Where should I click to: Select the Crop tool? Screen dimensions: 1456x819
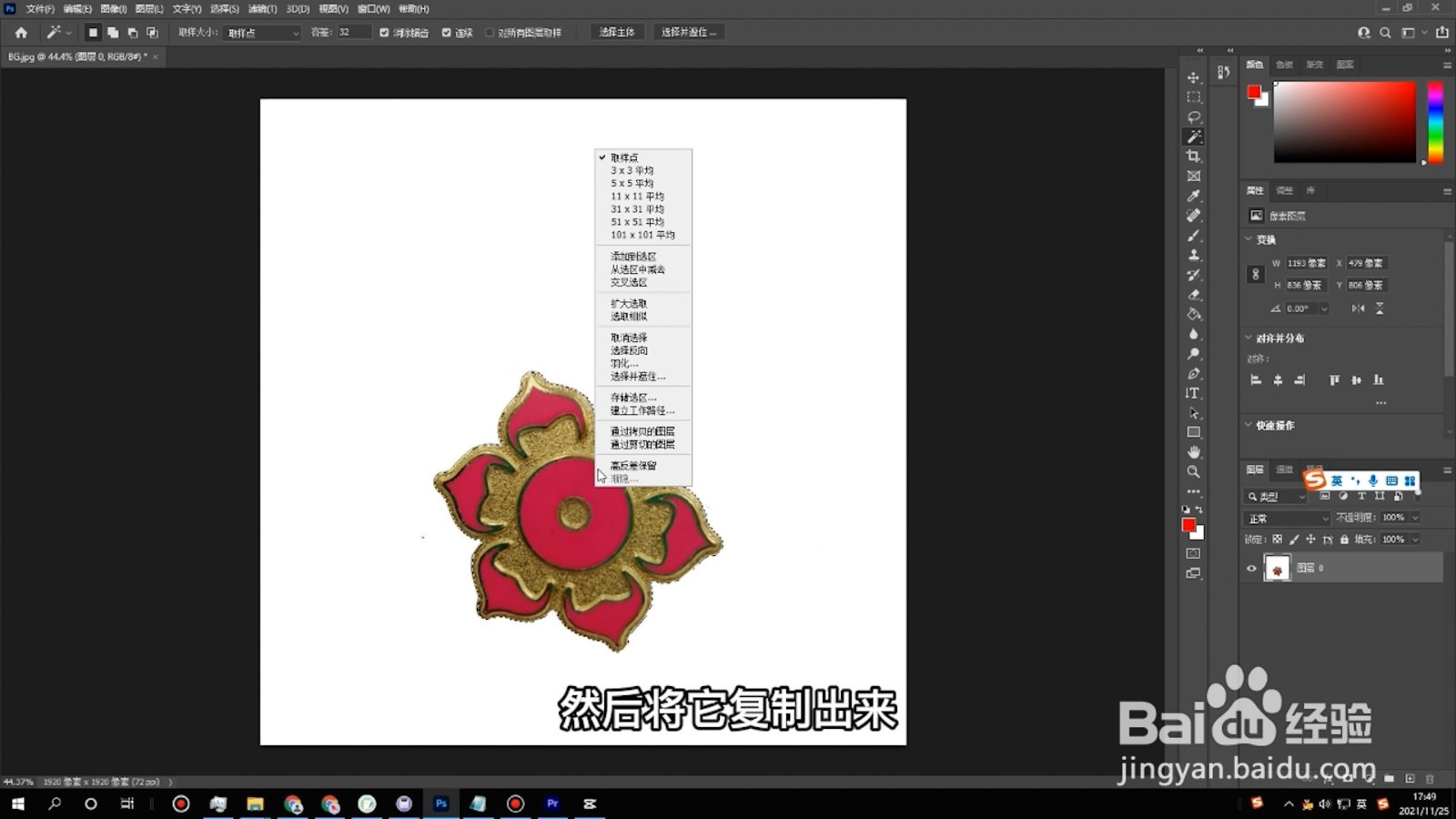coord(1194,157)
